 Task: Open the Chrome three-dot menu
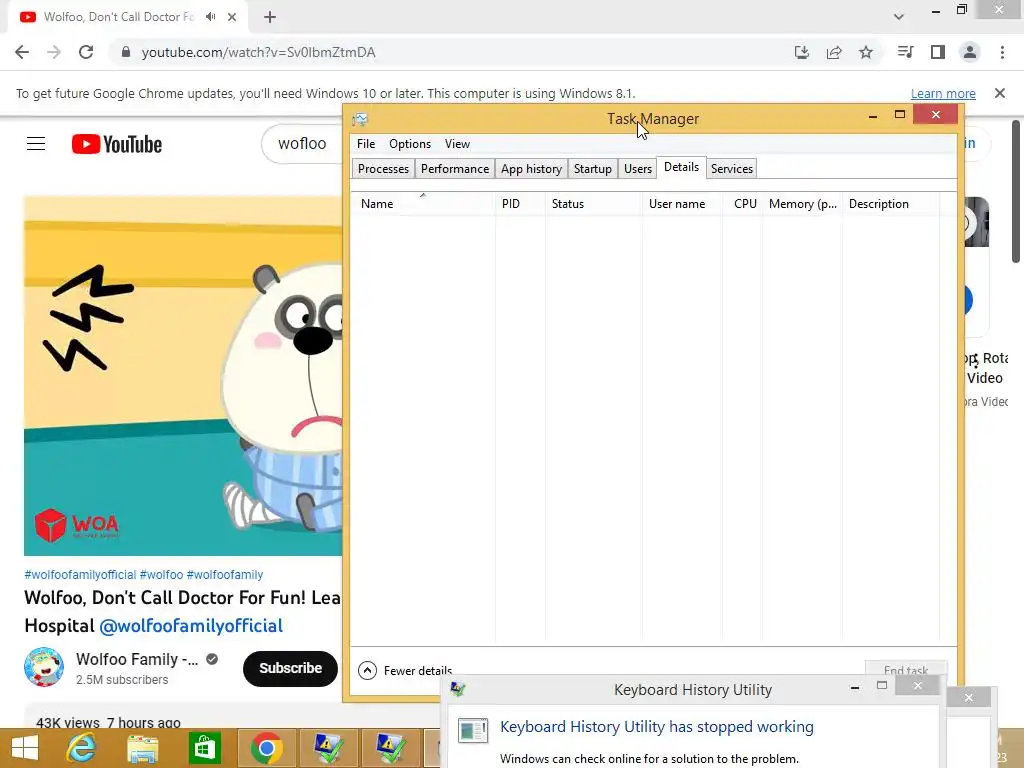(1002, 52)
